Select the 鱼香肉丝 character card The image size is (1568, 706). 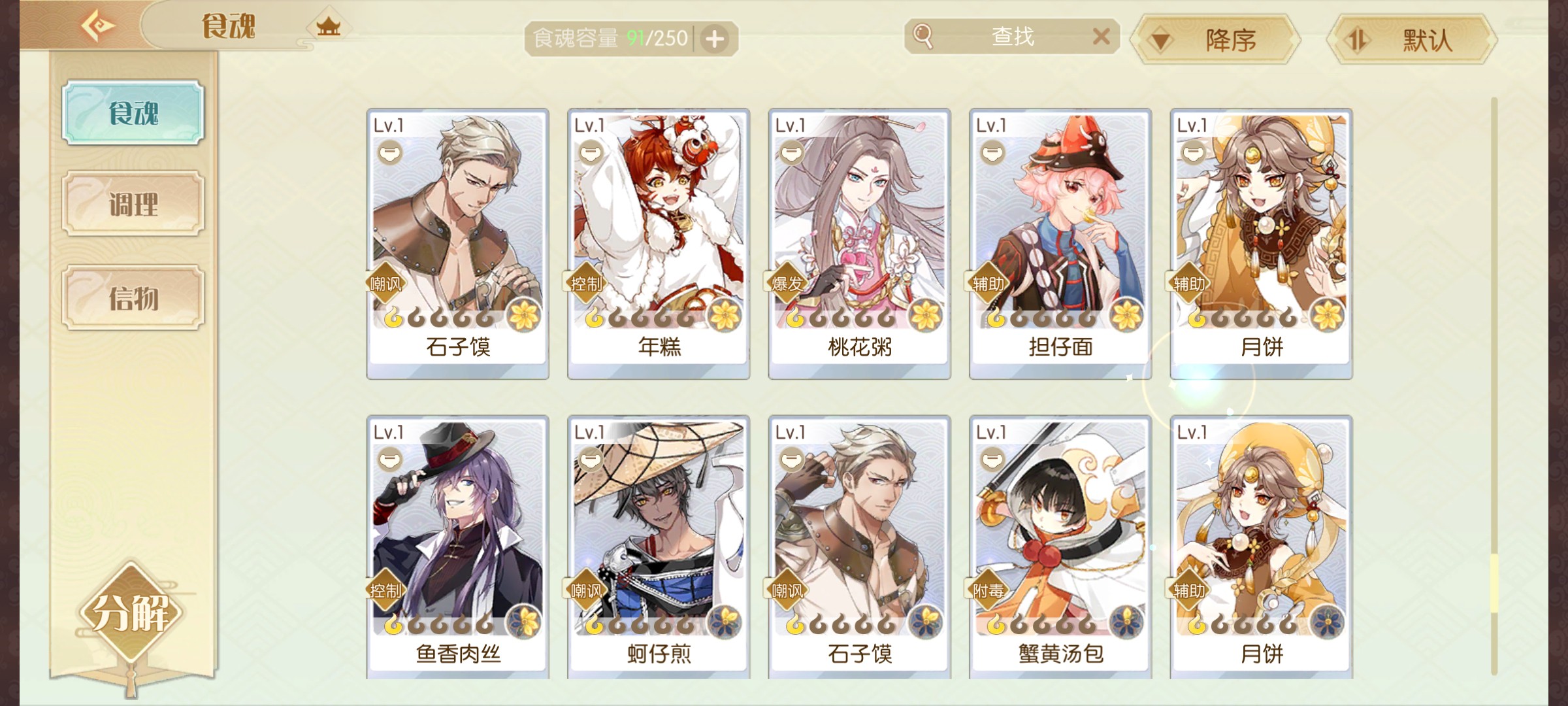[458, 548]
